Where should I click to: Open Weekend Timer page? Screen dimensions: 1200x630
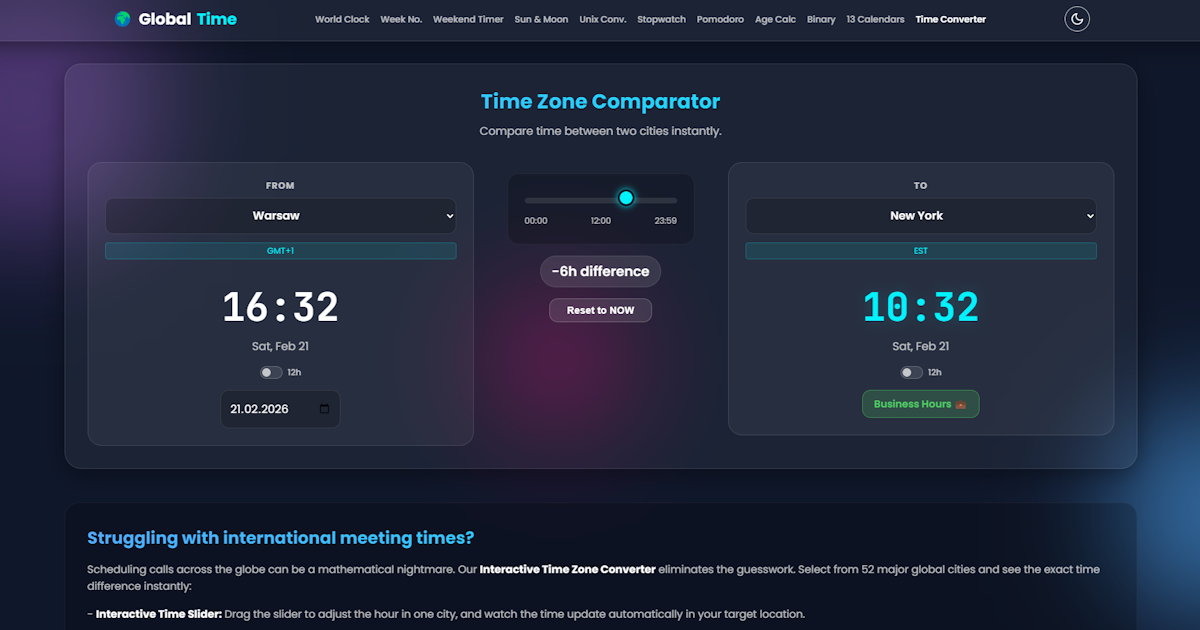pos(468,19)
